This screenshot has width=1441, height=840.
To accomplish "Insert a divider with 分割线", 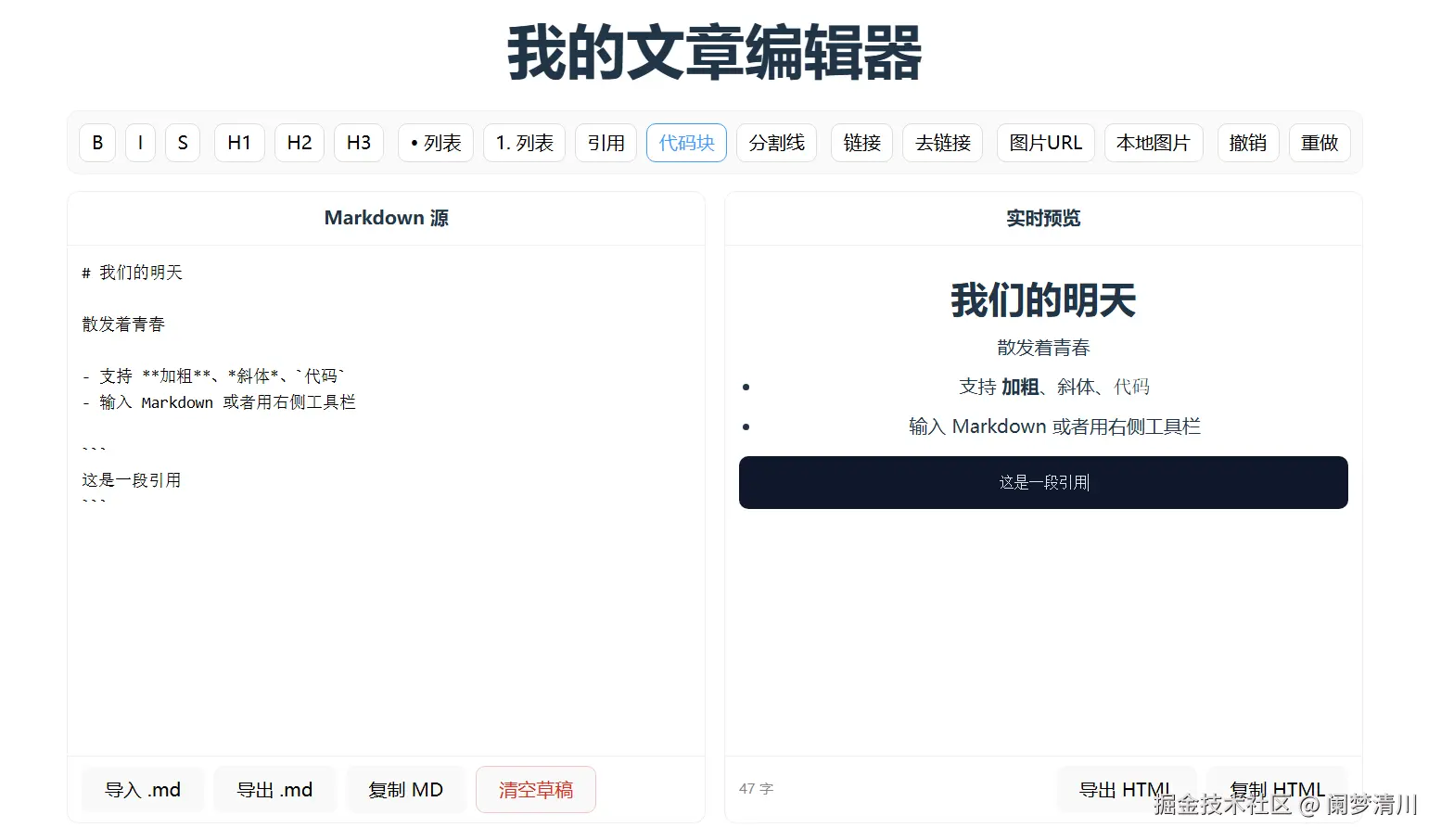I will click(776, 143).
